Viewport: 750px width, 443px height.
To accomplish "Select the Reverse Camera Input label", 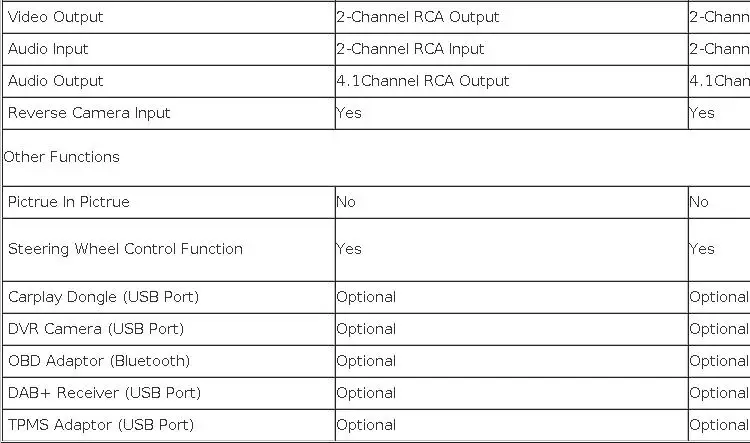I will point(89,113).
